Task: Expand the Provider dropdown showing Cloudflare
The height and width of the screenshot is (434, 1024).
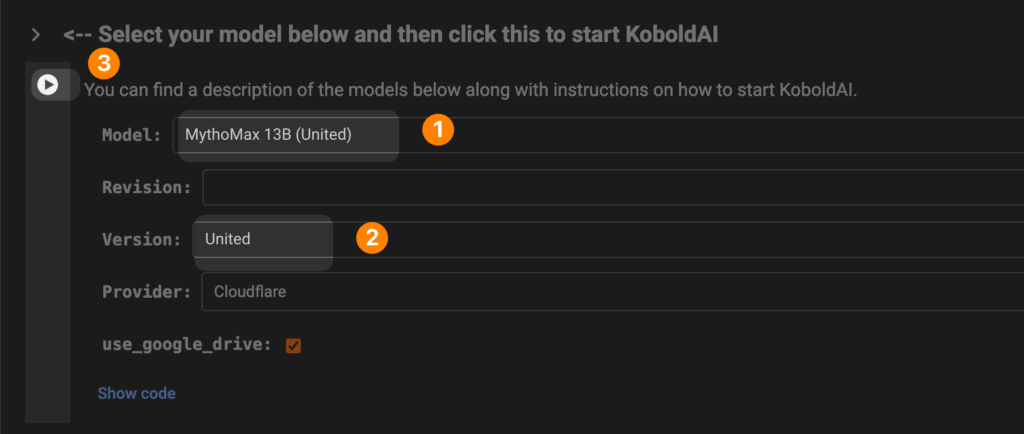Action: click(612, 292)
